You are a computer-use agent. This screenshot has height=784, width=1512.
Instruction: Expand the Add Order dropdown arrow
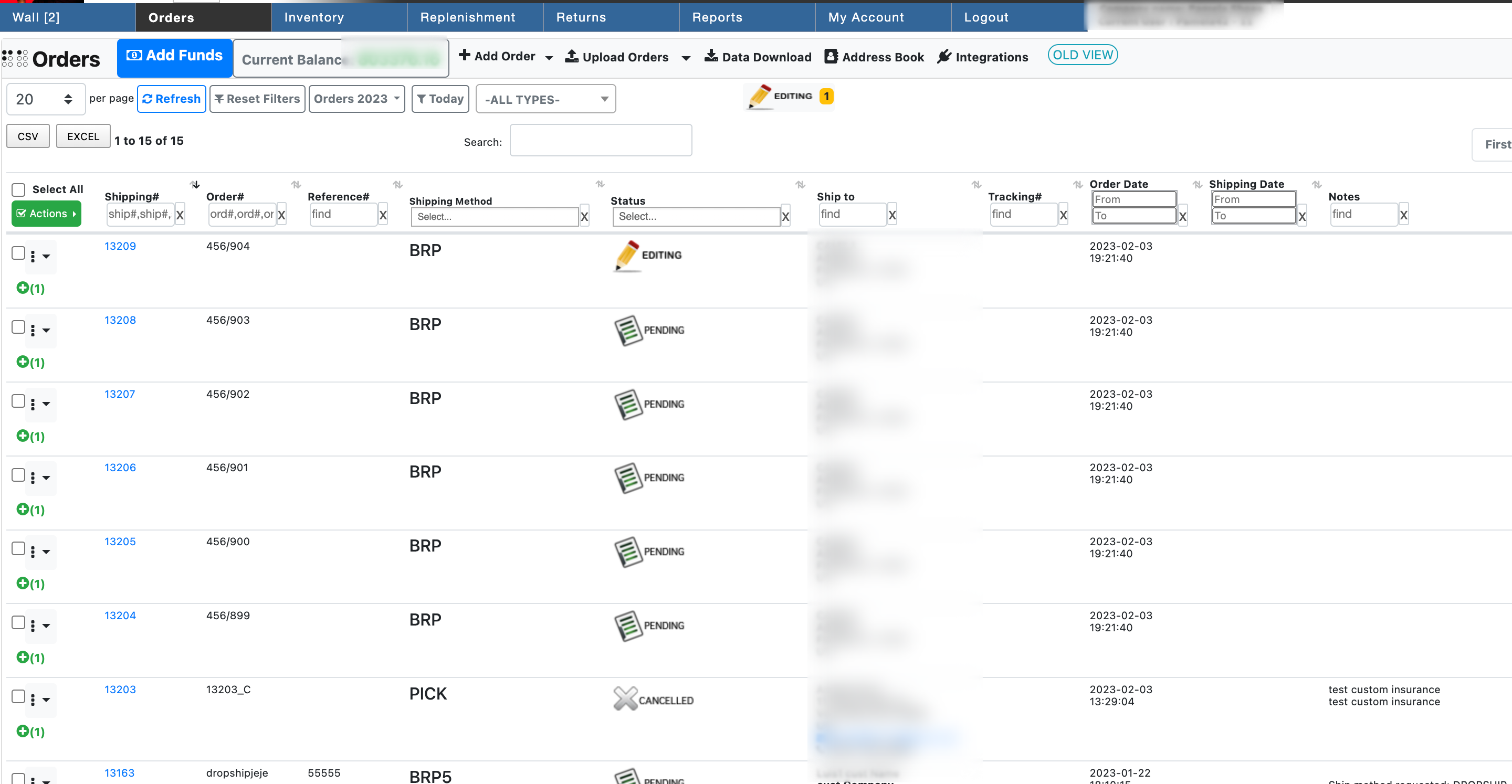click(549, 58)
